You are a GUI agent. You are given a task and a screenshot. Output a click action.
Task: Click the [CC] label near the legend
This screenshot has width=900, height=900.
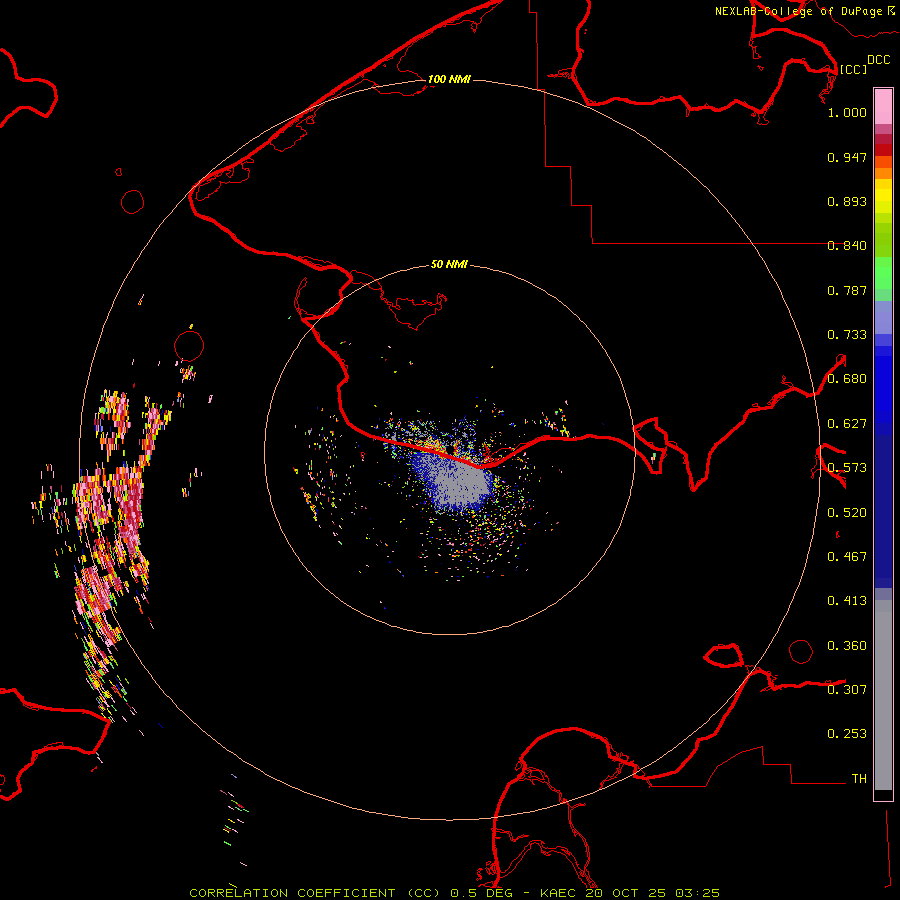pyautogui.click(x=853, y=69)
